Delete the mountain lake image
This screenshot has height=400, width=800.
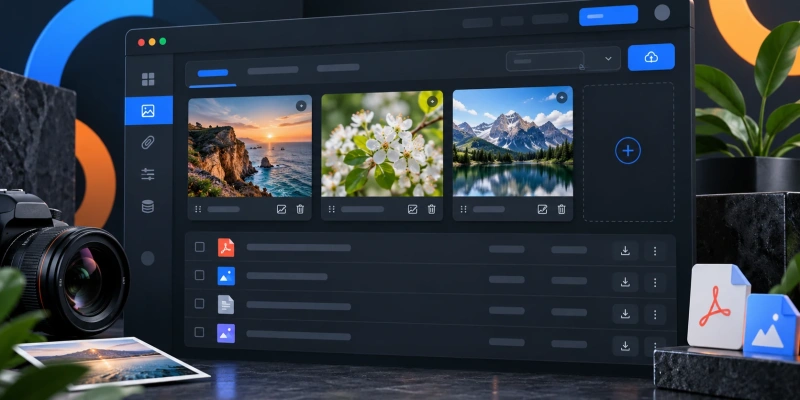point(562,209)
